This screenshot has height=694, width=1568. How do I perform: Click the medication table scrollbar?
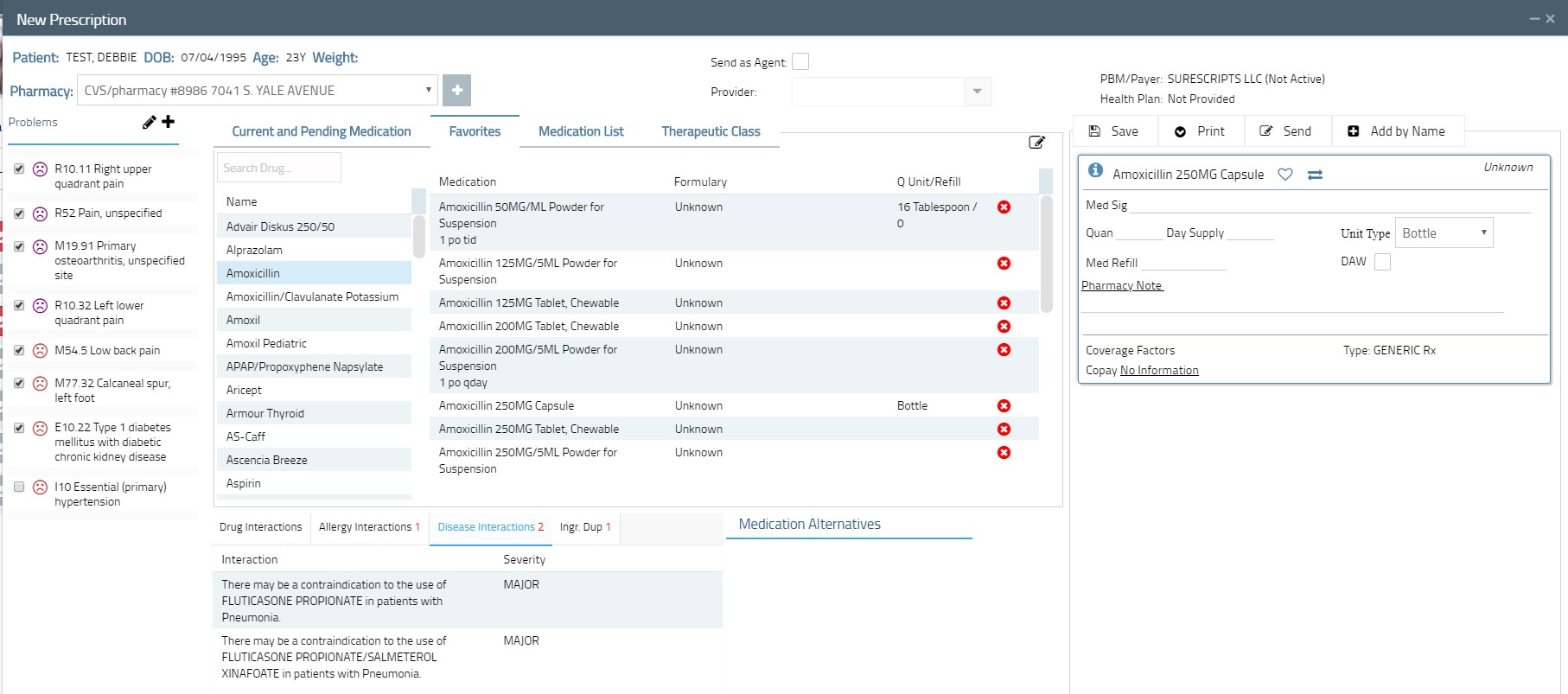1046,254
